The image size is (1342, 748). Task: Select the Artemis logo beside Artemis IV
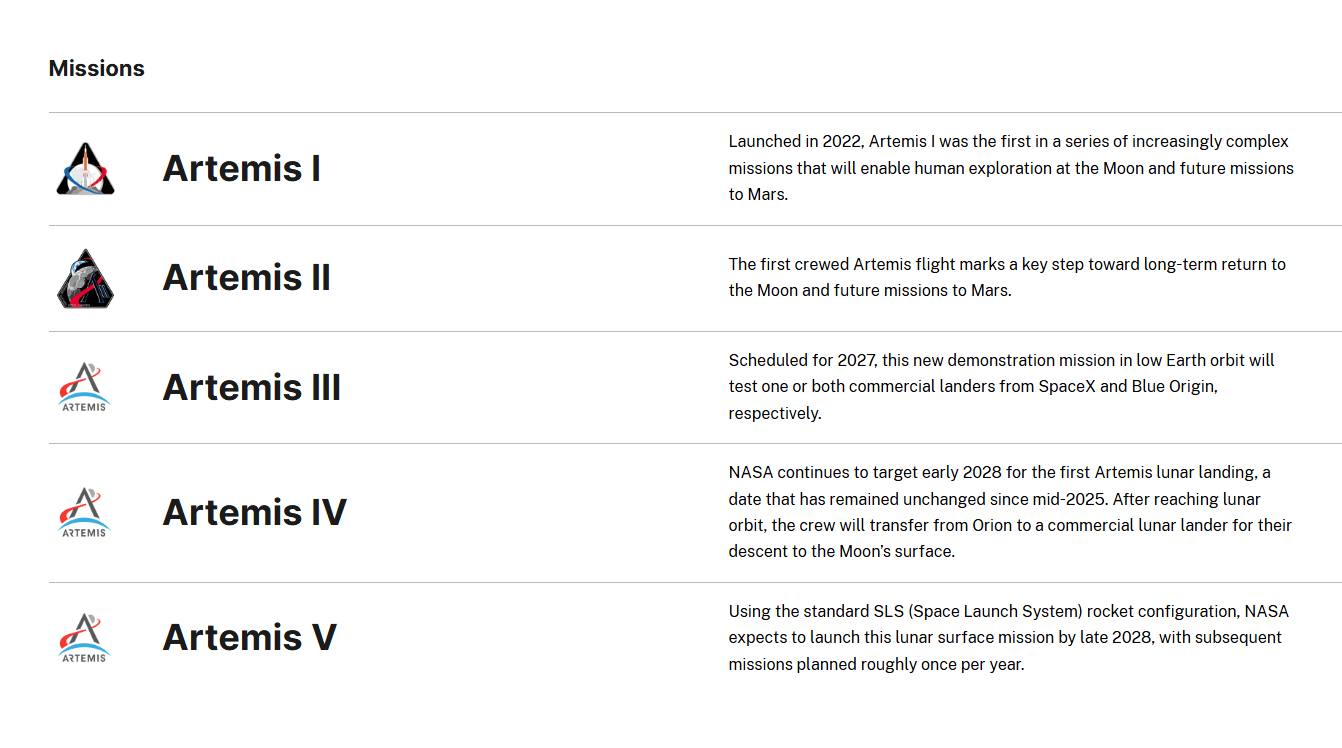pyautogui.click(x=84, y=512)
